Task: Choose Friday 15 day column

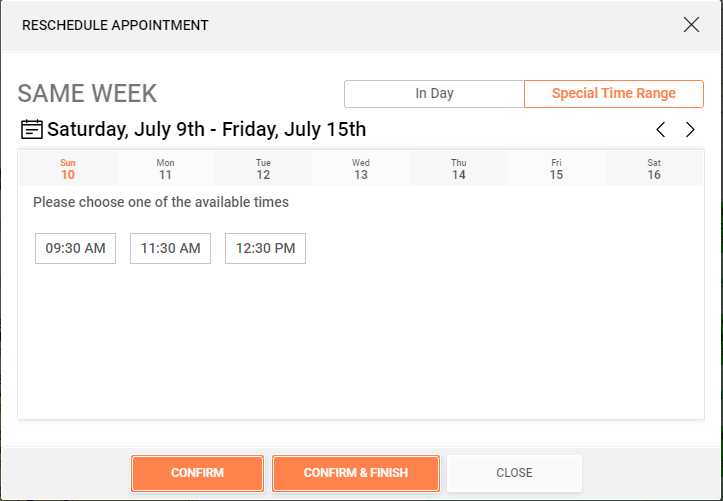Action: (557, 169)
